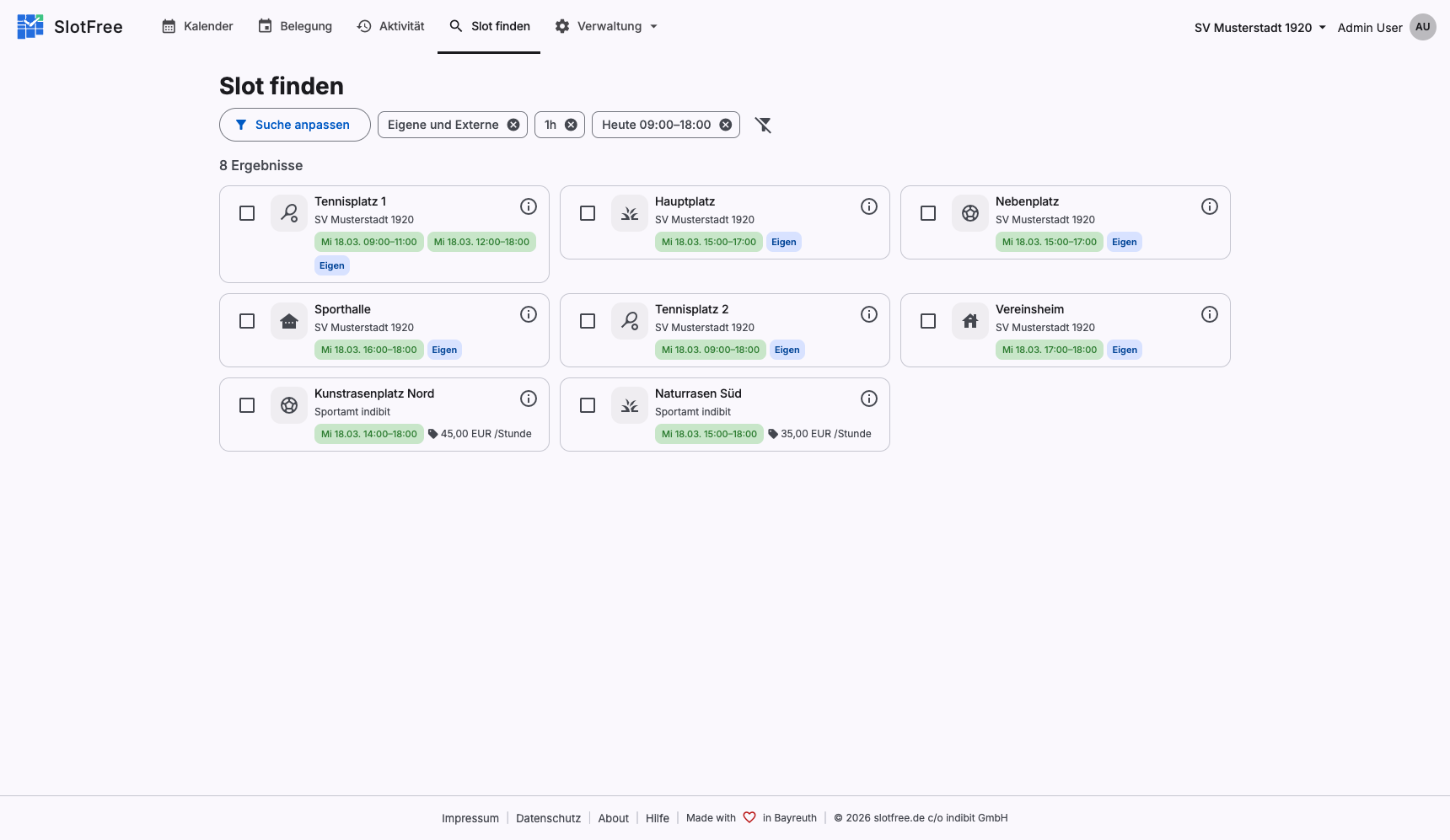Tick the Naturrasen Süd checkbox

[588, 405]
